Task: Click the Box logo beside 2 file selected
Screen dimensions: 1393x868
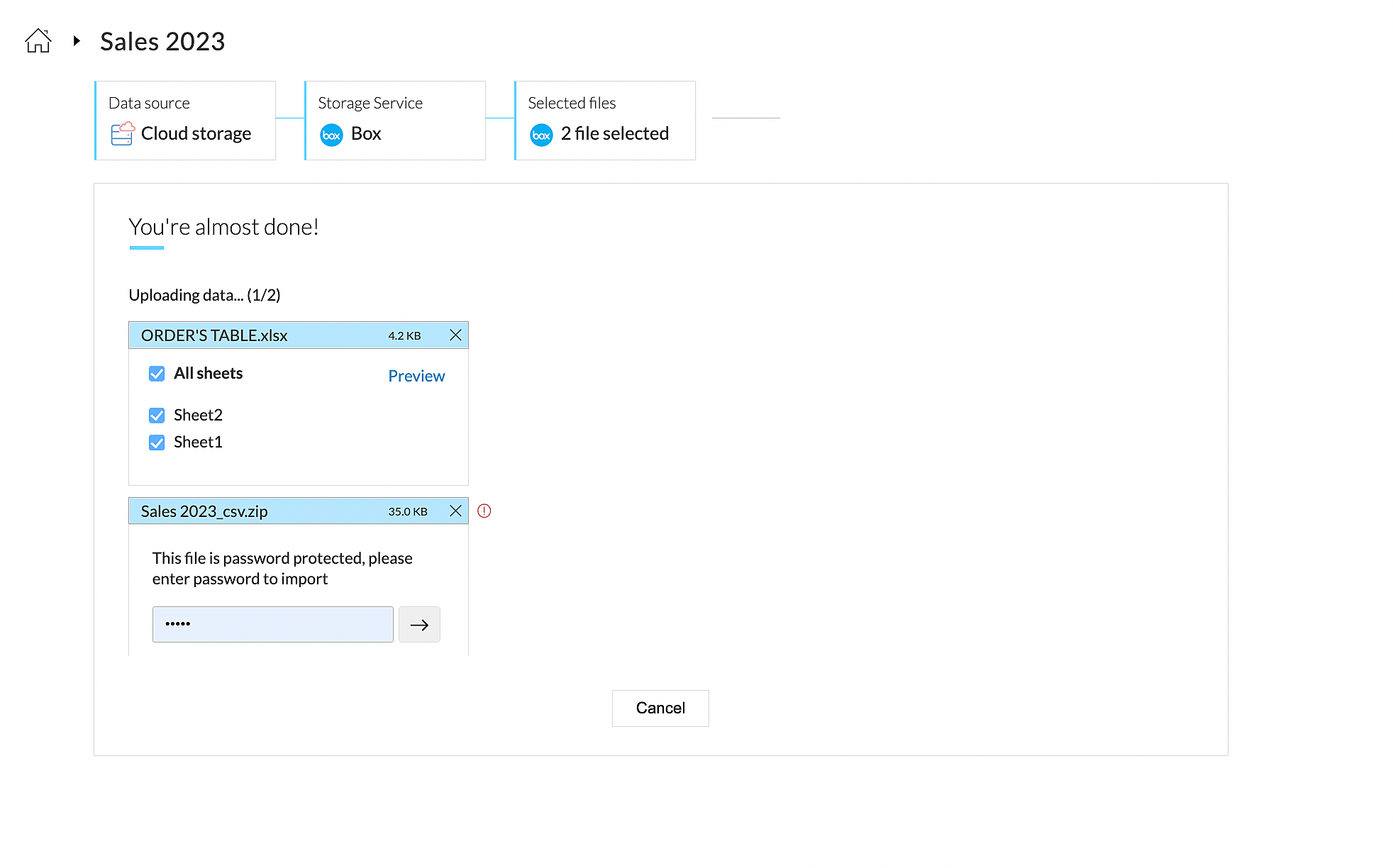Action: tap(541, 135)
